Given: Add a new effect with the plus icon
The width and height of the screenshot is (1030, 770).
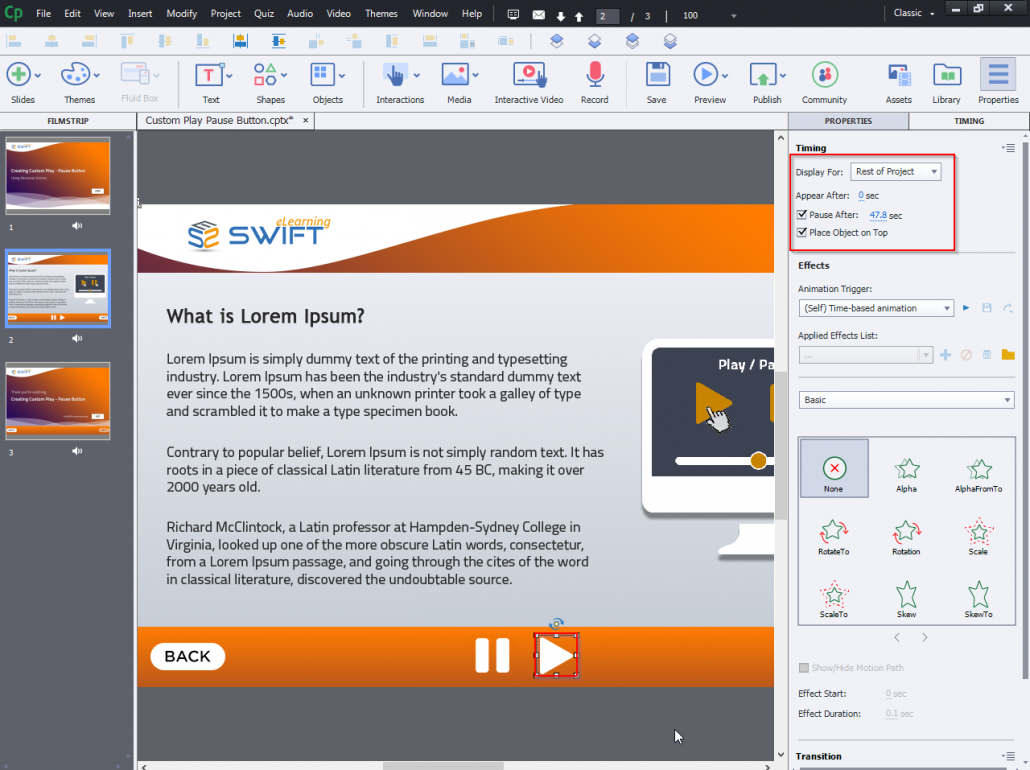Looking at the screenshot, I should (945, 354).
